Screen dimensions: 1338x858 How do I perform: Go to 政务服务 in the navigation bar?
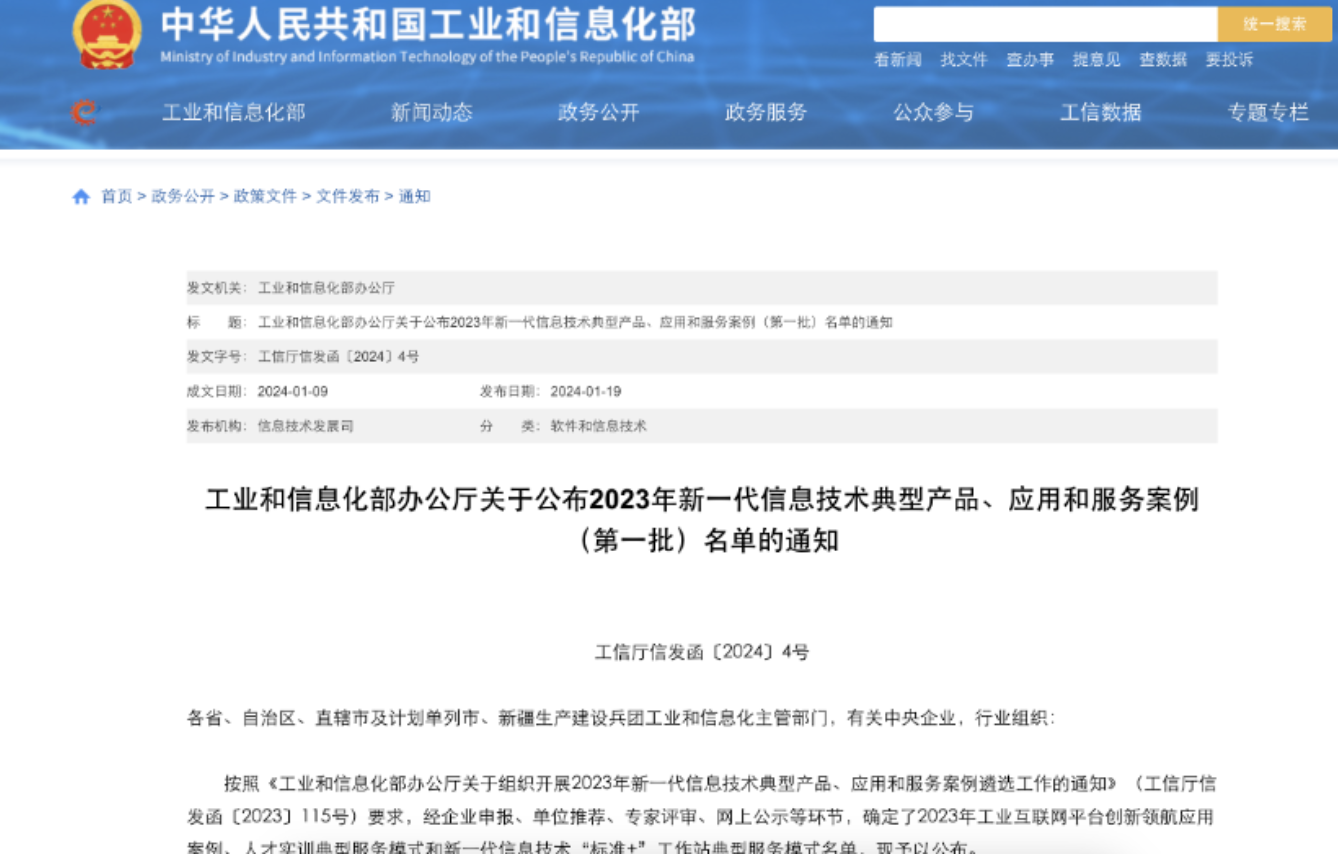(x=765, y=112)
